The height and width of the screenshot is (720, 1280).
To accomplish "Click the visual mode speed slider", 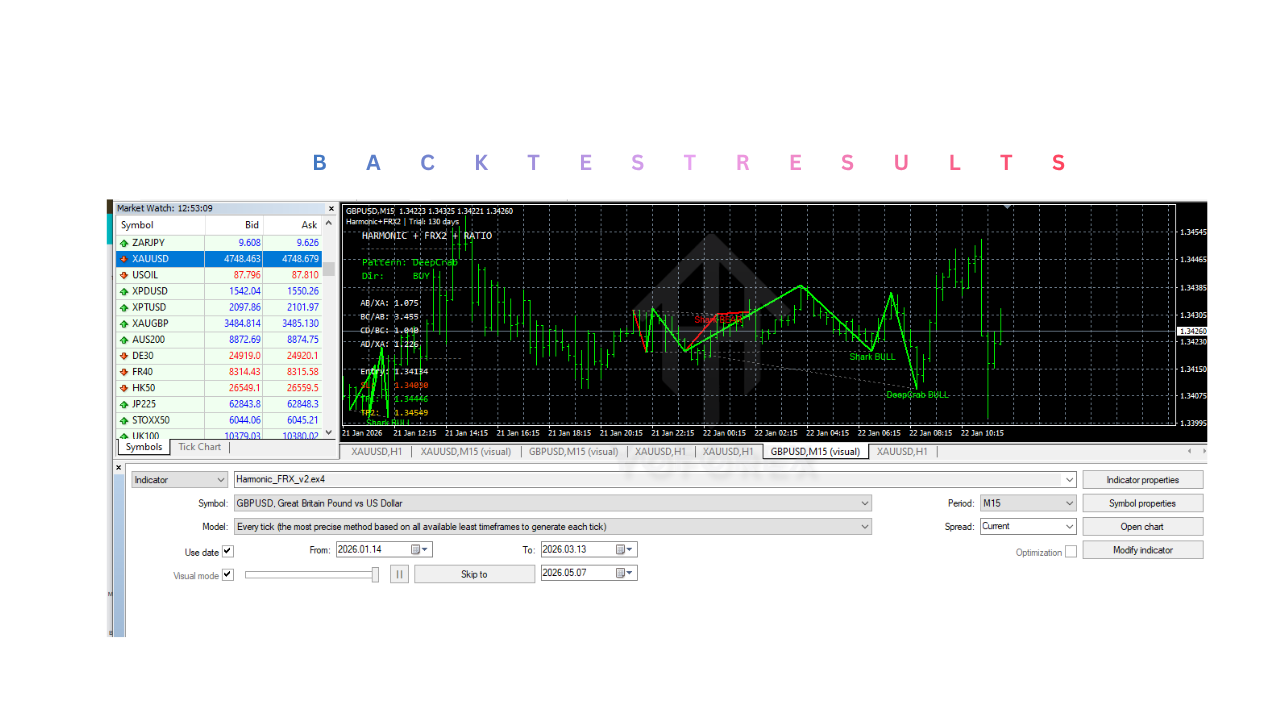I will pos(312,574).
